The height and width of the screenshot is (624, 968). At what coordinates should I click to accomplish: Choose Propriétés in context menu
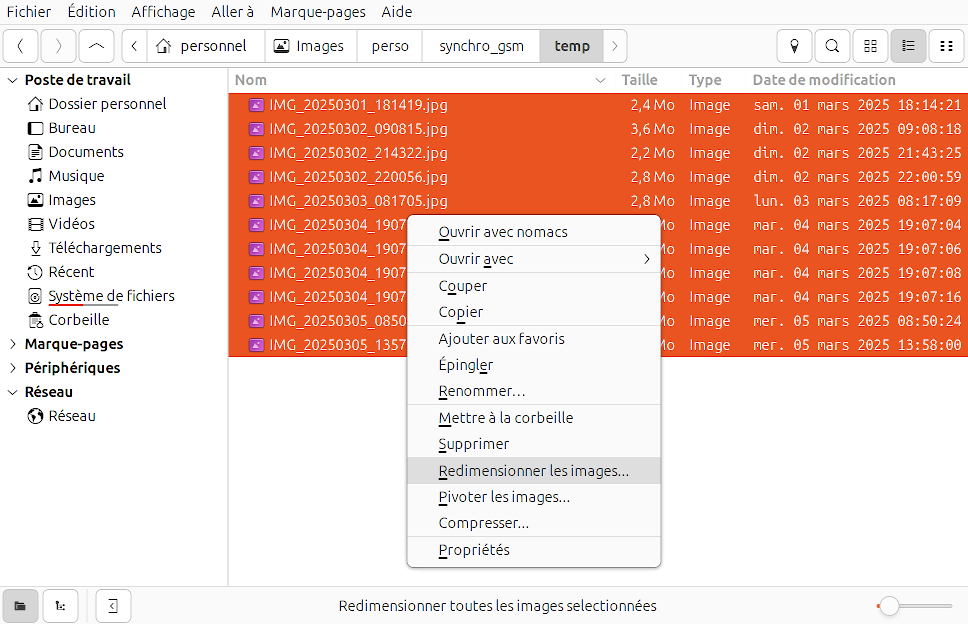pyautogui.click(x=534, y=551)
